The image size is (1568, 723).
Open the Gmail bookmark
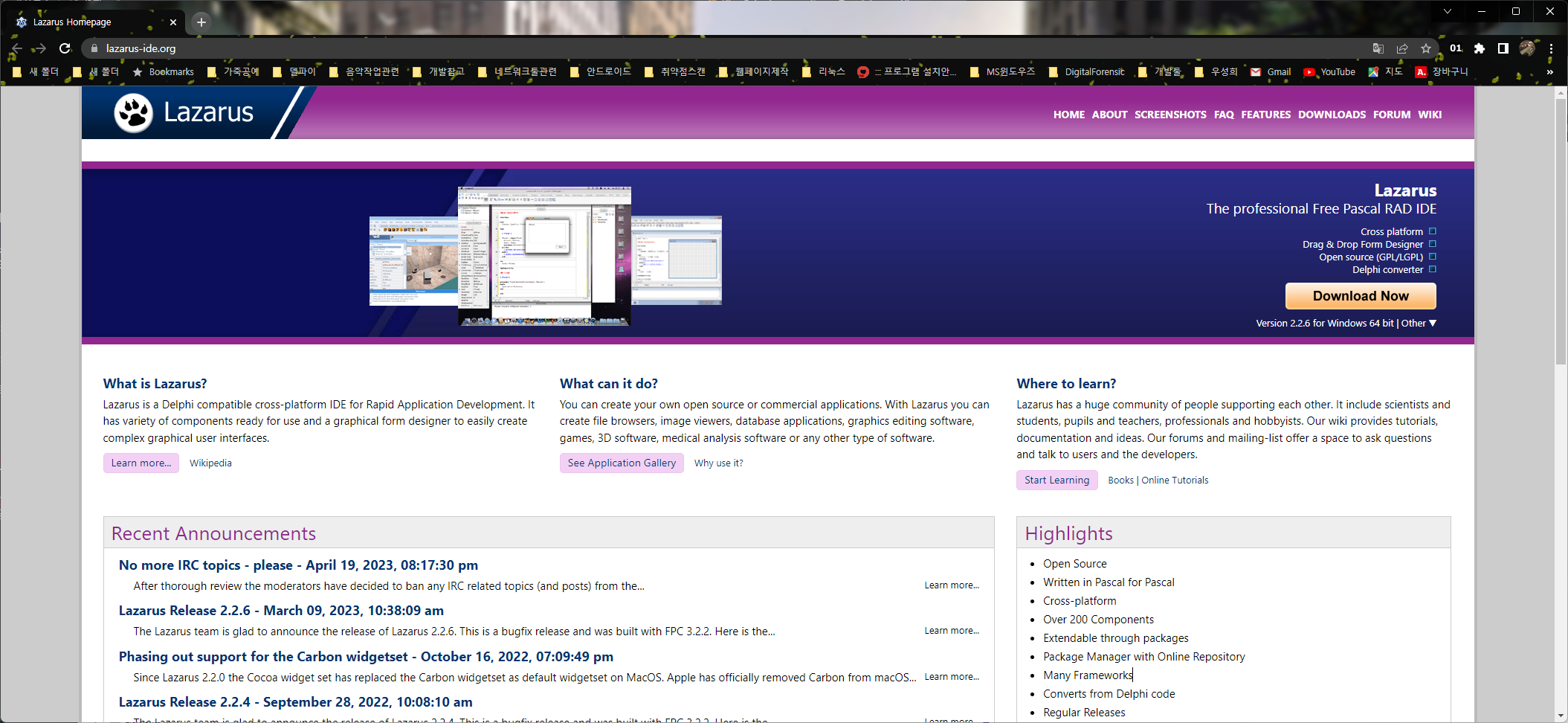(x=1271, y=72)
